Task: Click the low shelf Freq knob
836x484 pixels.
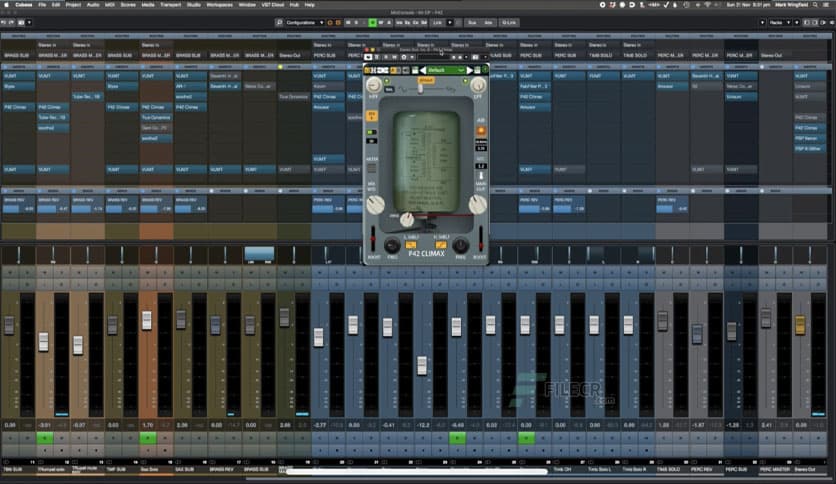Action: point(392,246)
